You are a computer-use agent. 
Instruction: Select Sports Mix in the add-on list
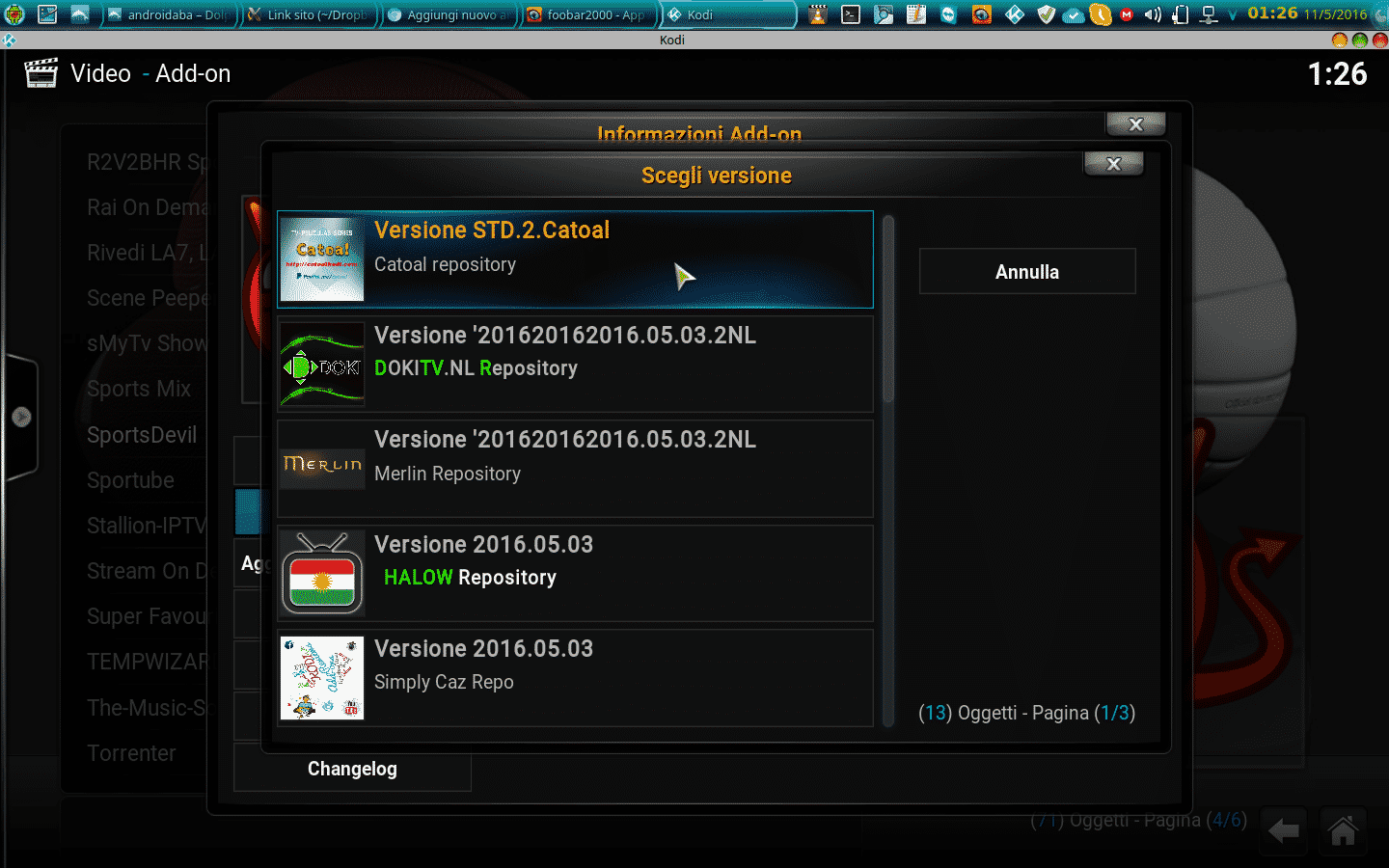coord(139,389)
